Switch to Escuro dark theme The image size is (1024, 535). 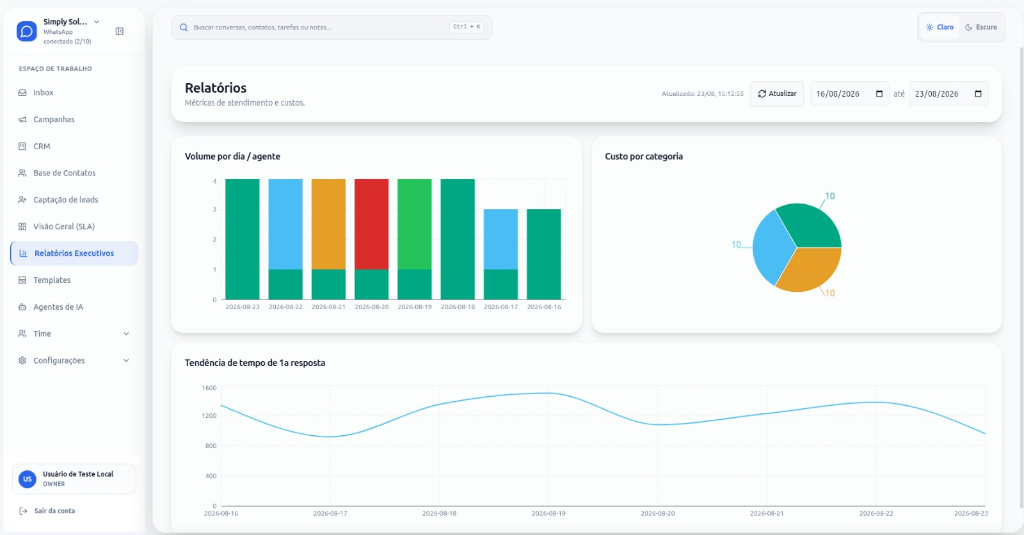[x=981, y=27]
